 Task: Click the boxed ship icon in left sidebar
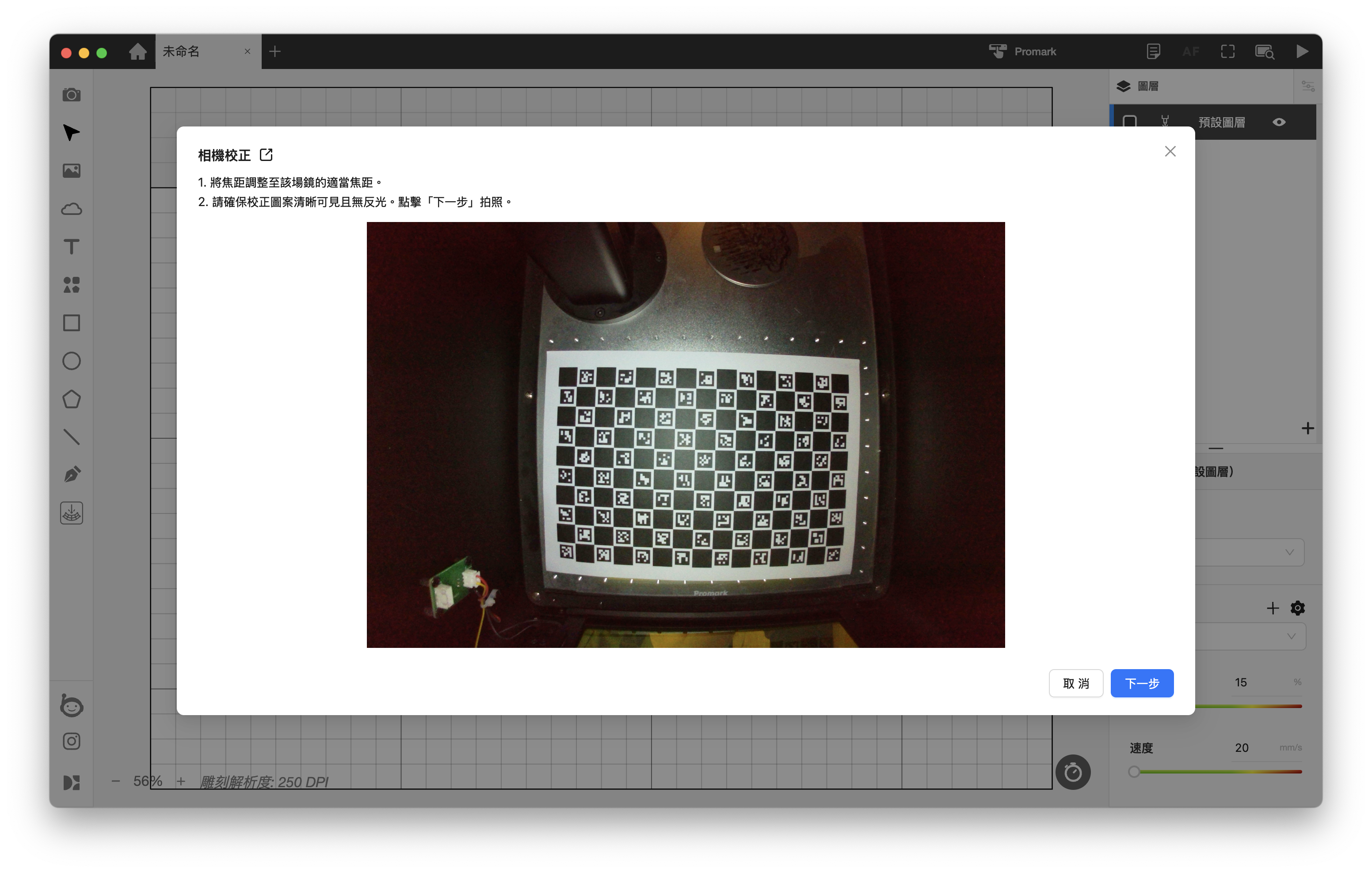[71, 513]
